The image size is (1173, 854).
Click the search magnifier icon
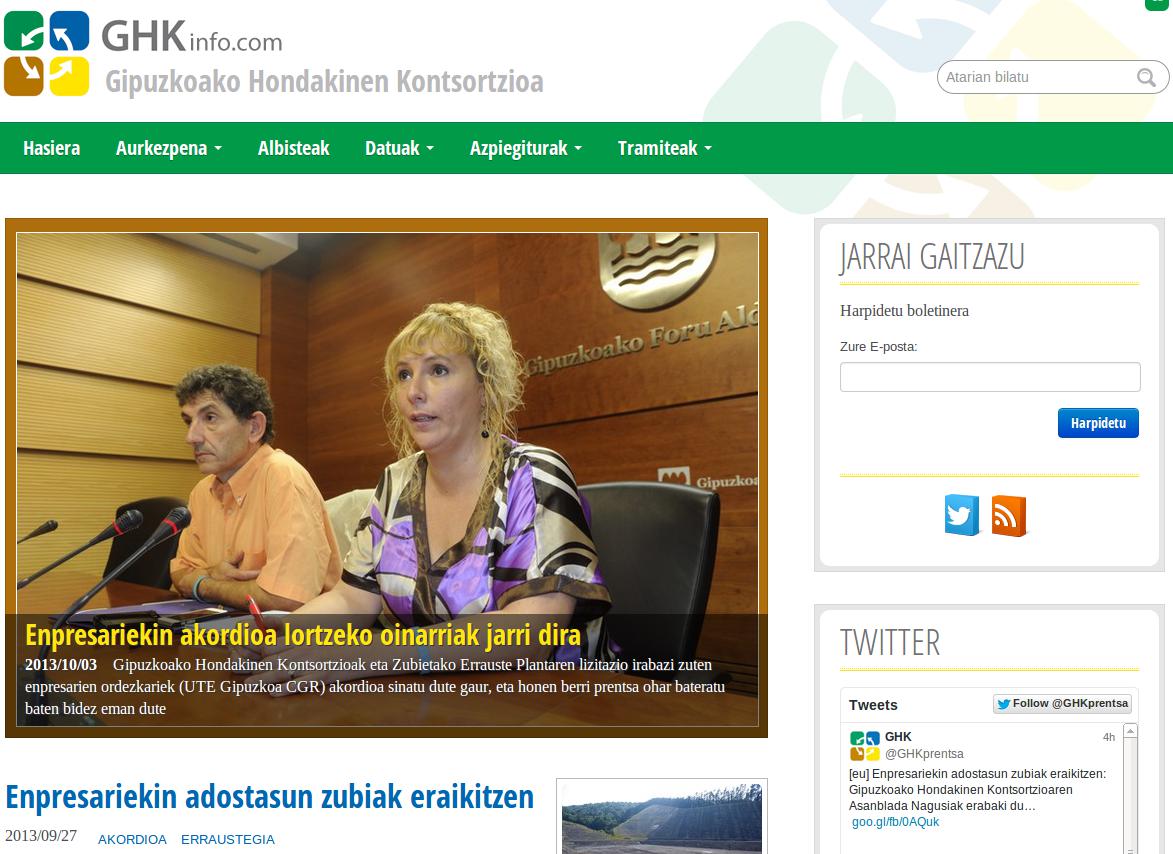[x=1146, y=77]
